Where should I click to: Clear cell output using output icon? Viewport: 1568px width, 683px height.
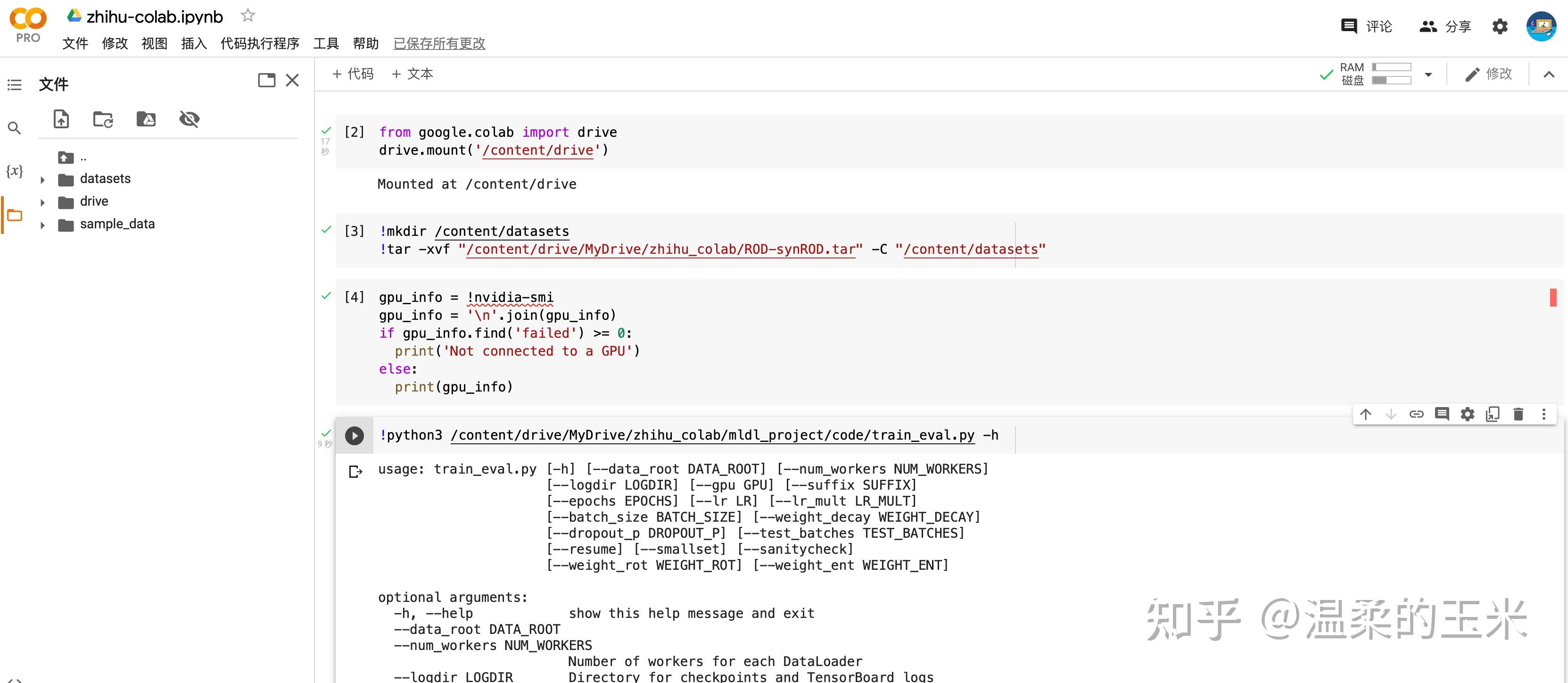[356, 472]
